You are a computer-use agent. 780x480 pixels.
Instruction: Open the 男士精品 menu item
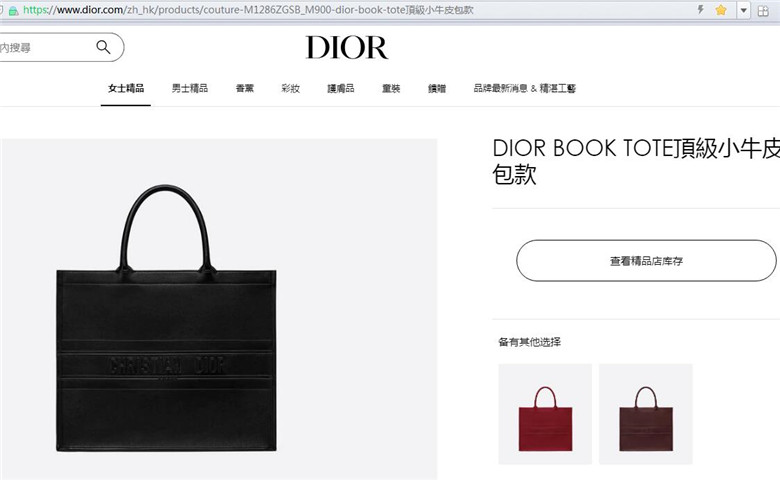(x=190, y=89)
